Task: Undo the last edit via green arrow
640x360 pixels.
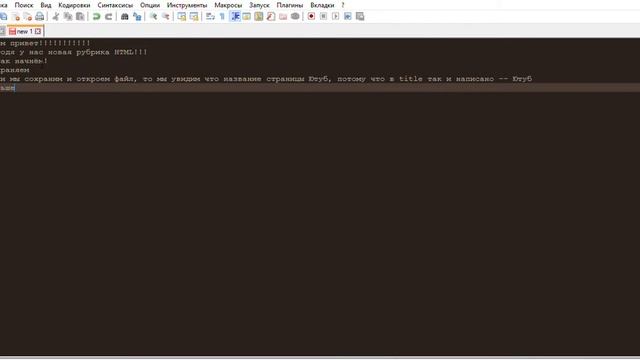Action: pos(96,16)
